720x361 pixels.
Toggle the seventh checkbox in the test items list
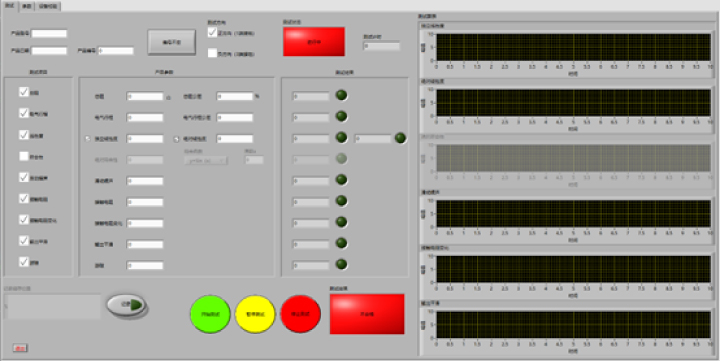click(24, 220)
